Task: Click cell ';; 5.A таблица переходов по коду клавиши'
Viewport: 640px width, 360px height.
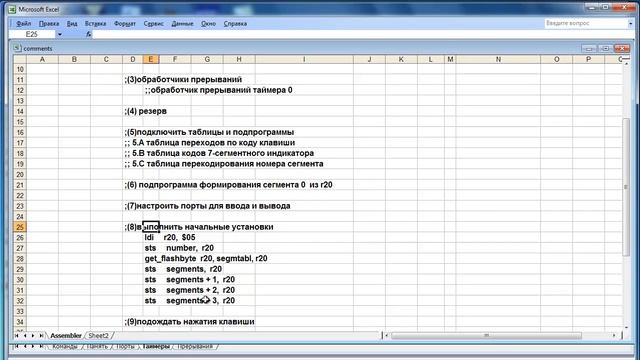Action: (210, 143)
